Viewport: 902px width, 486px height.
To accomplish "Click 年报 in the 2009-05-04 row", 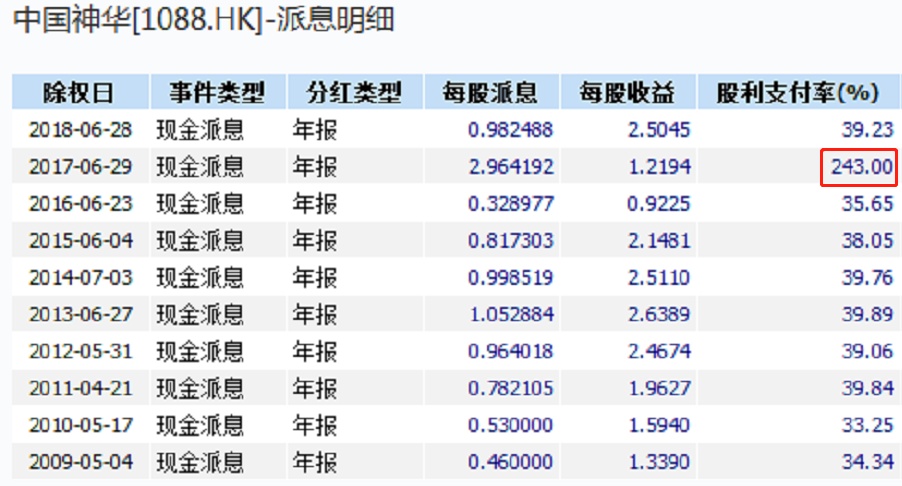I will click(315, 461).
